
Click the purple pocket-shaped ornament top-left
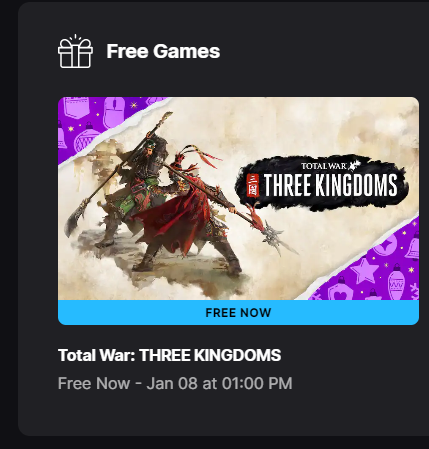click(77, 107)
